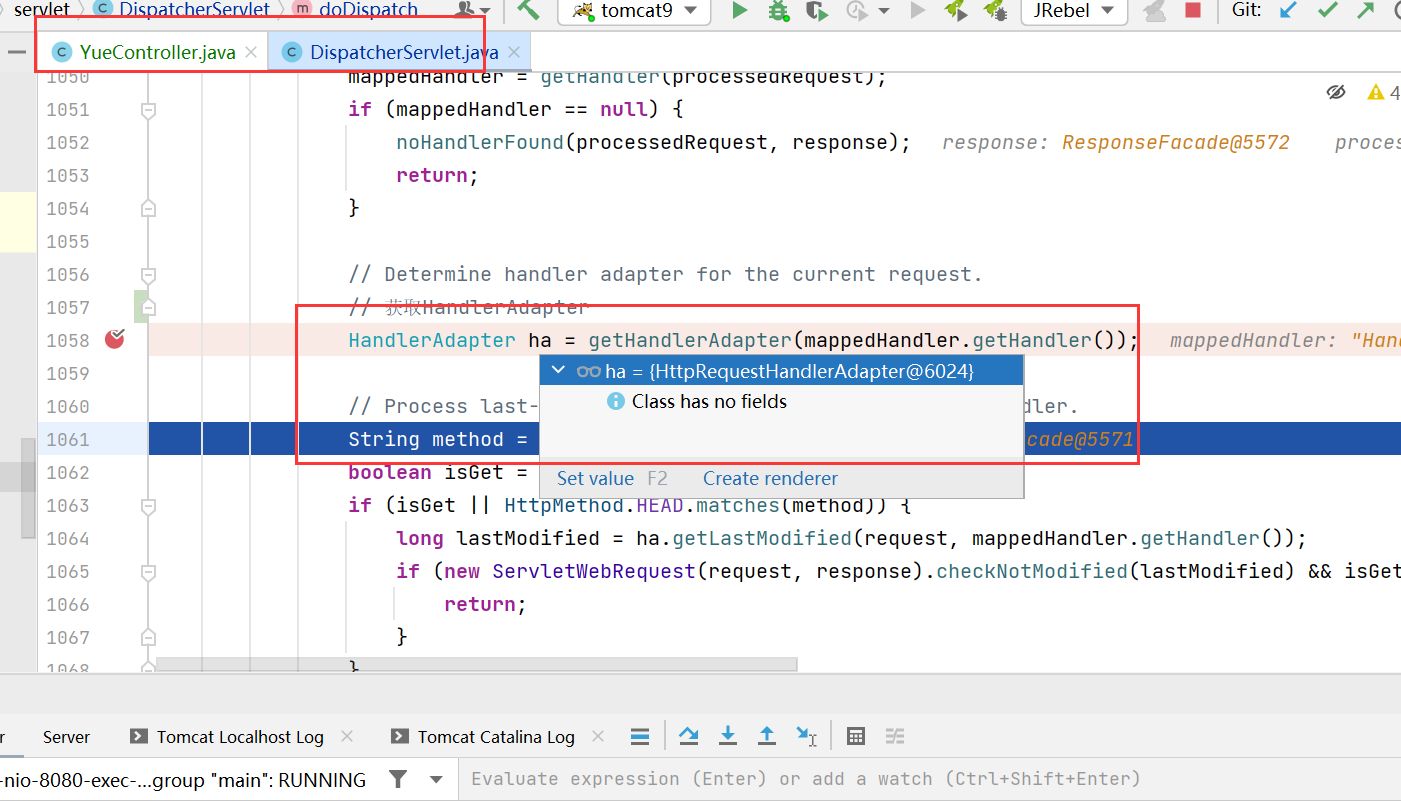
Task: Click the grayed-out run icon before JRebel rocket icons
Action: click(x=917, y=10)
